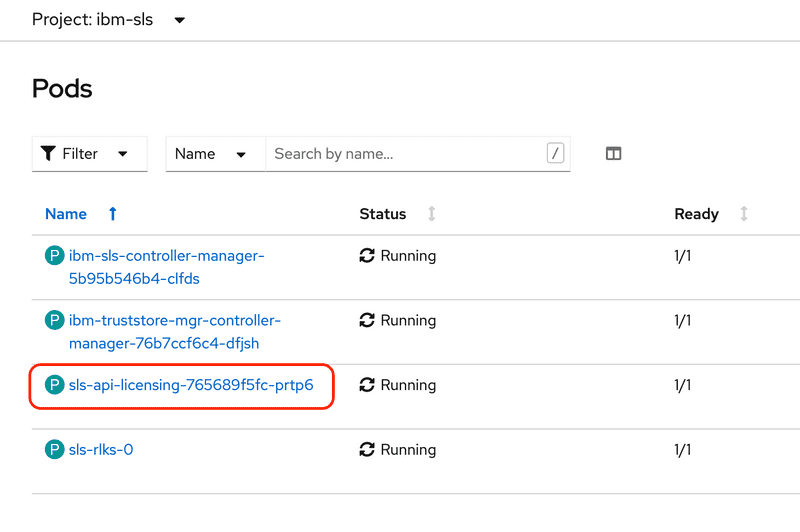
Task: Select the 1/1 Ready value for ibm-truststore-mgr
Action: [x=682, y=320]
